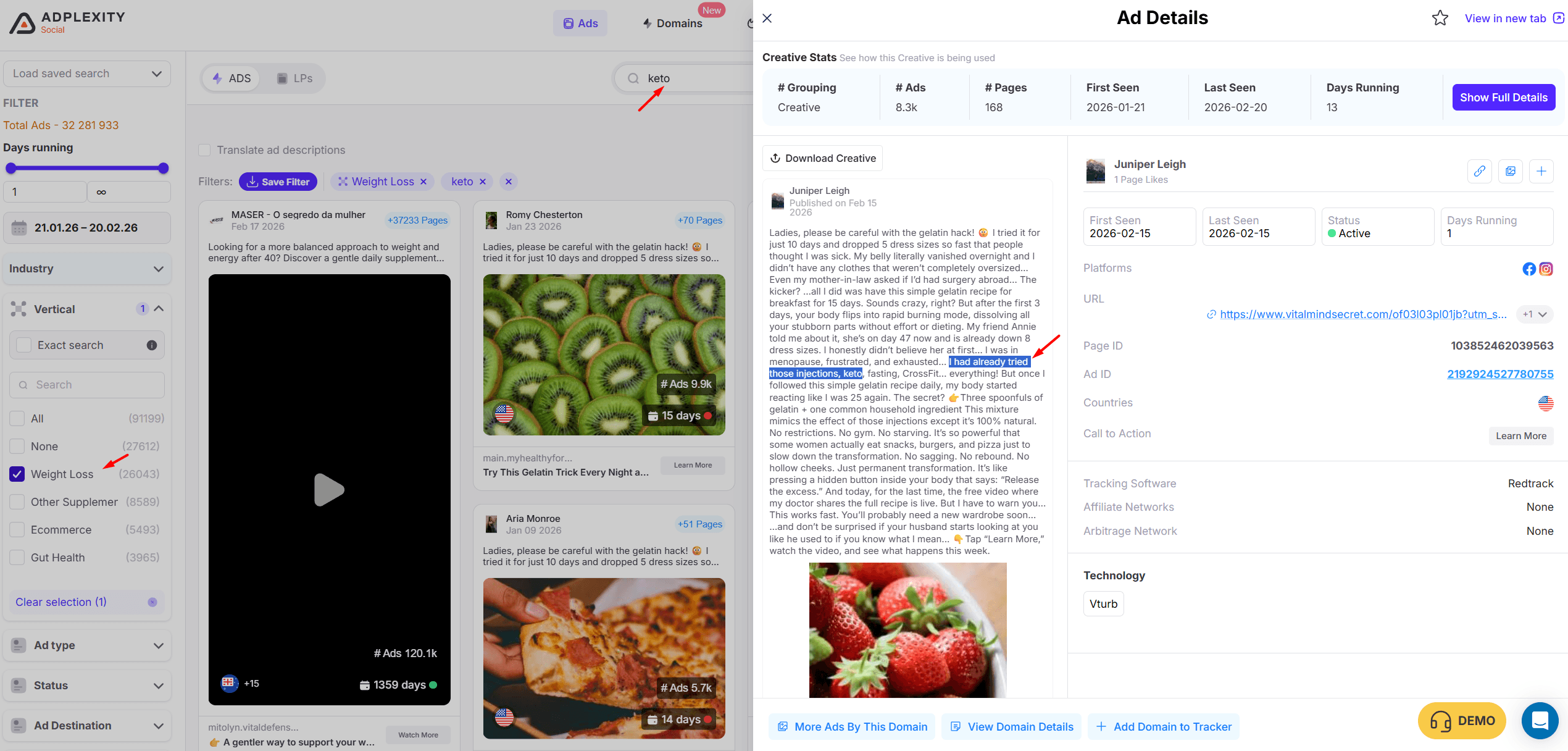Click the image gallery icon beside Juniper Leigh

(1510, 171)
